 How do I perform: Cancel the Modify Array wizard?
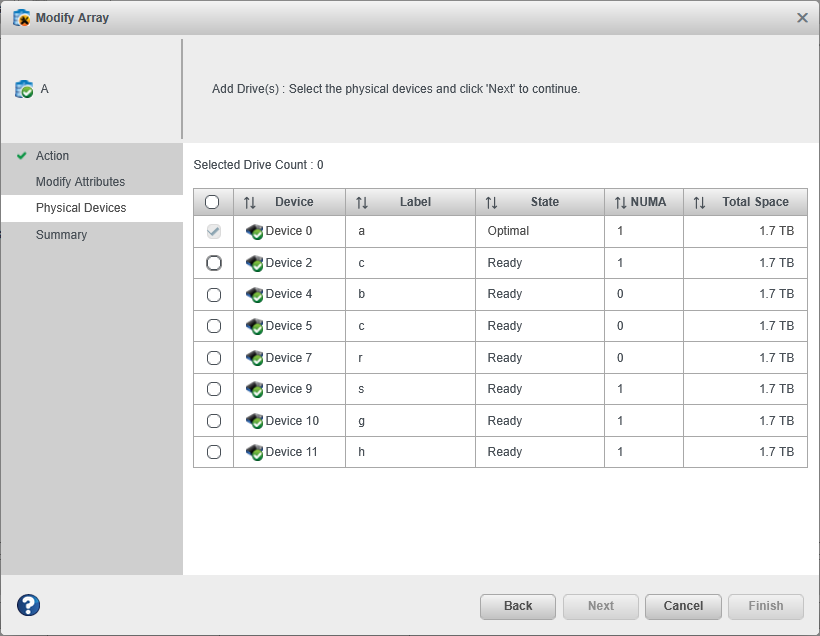coord(683,606)
